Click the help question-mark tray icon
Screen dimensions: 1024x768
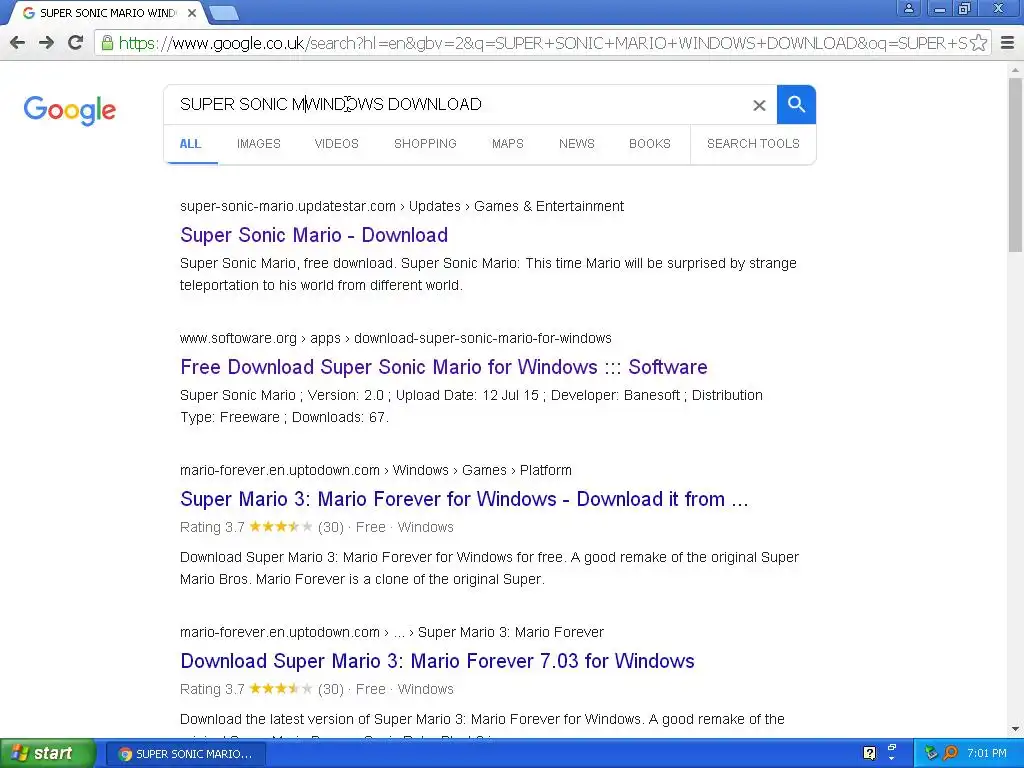[x=869, y=754]
